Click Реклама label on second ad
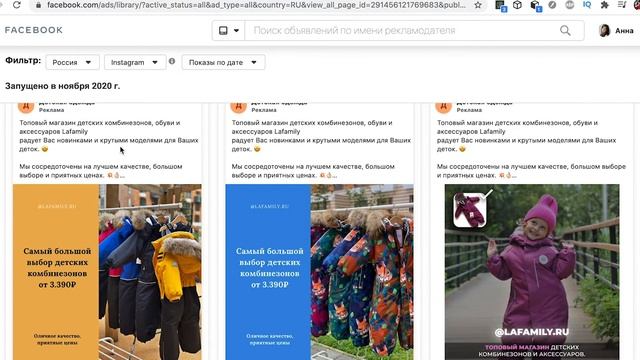This screenshot has width=640, height=360. [264, 110]
